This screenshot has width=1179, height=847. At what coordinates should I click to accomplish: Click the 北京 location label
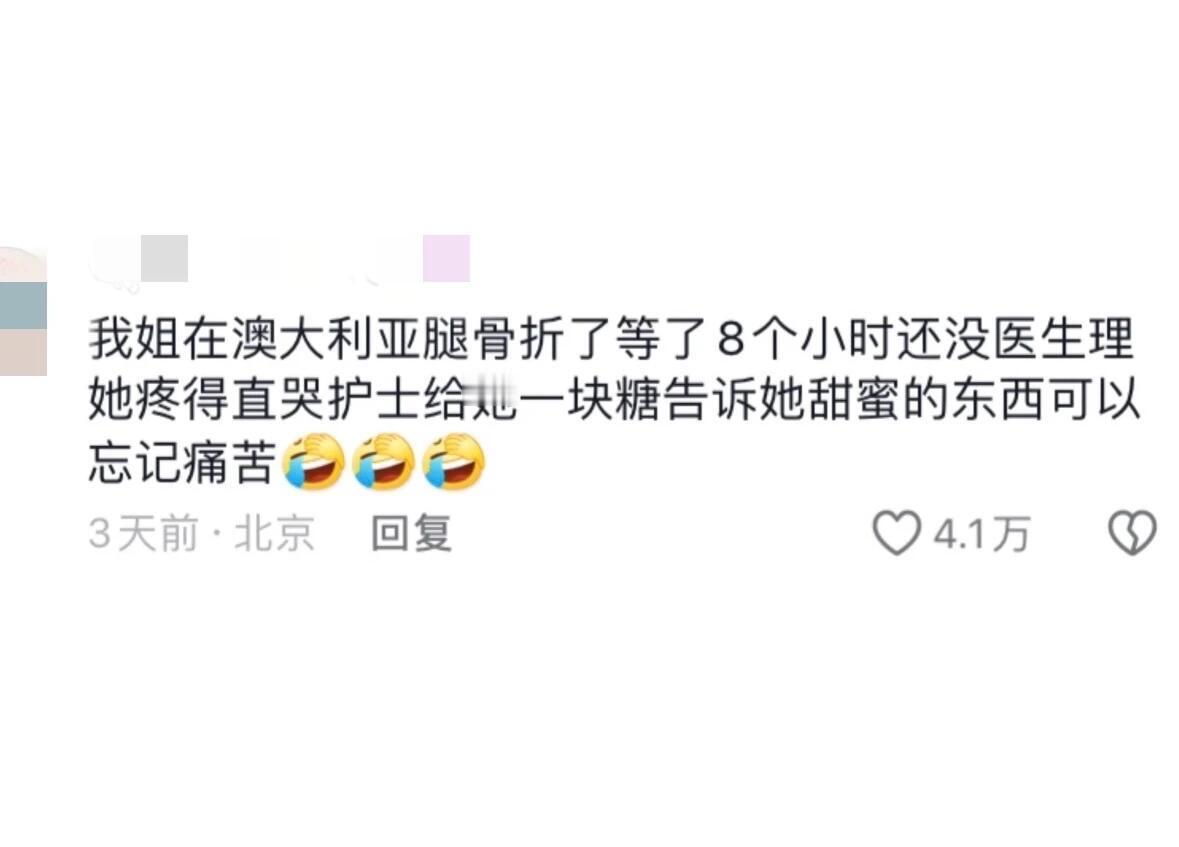tap(274, 533)
